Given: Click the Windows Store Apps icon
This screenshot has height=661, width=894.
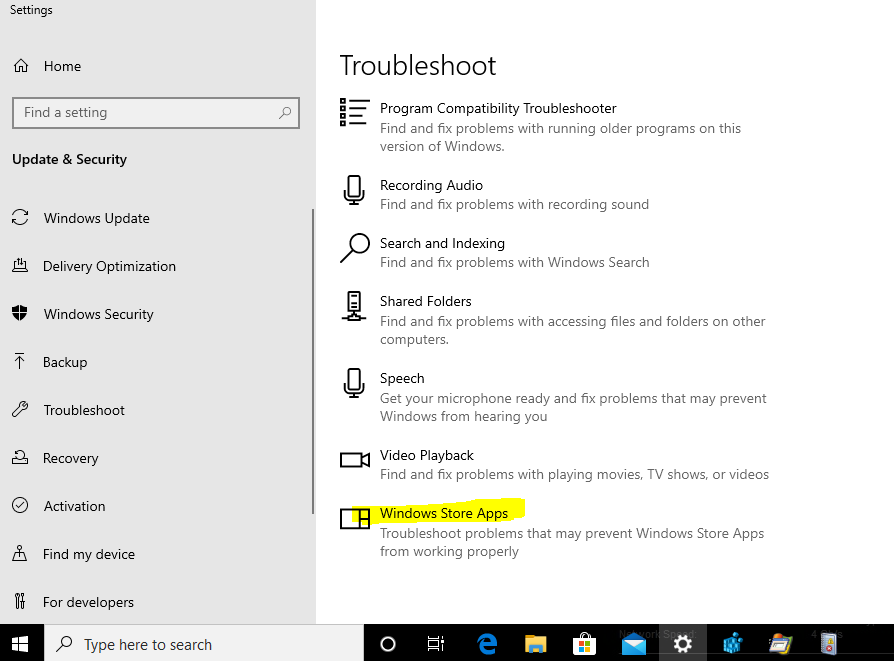Looking at the screenshot, I should [355, 518].
